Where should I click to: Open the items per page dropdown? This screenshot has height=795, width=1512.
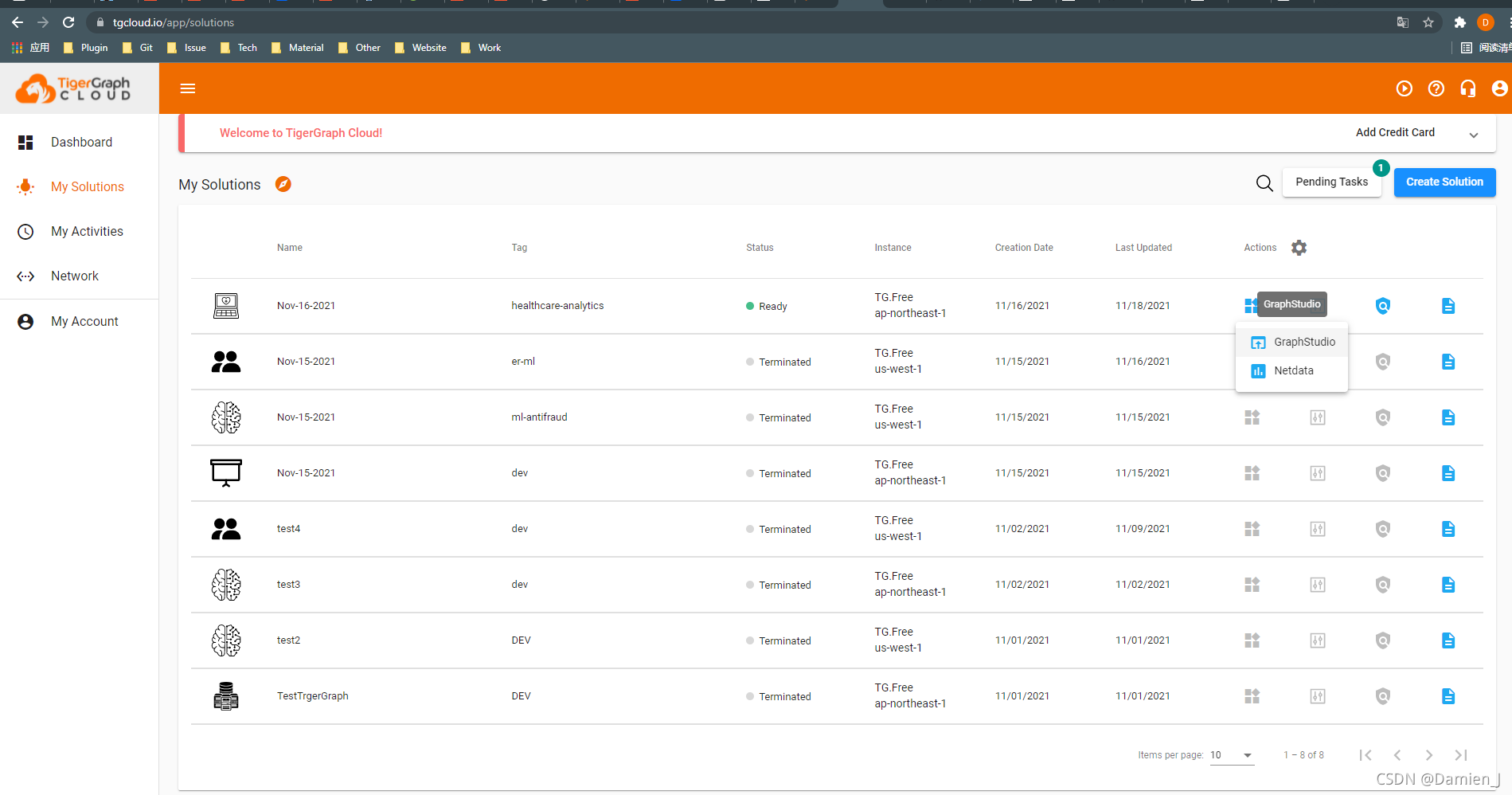[1232, 755]
